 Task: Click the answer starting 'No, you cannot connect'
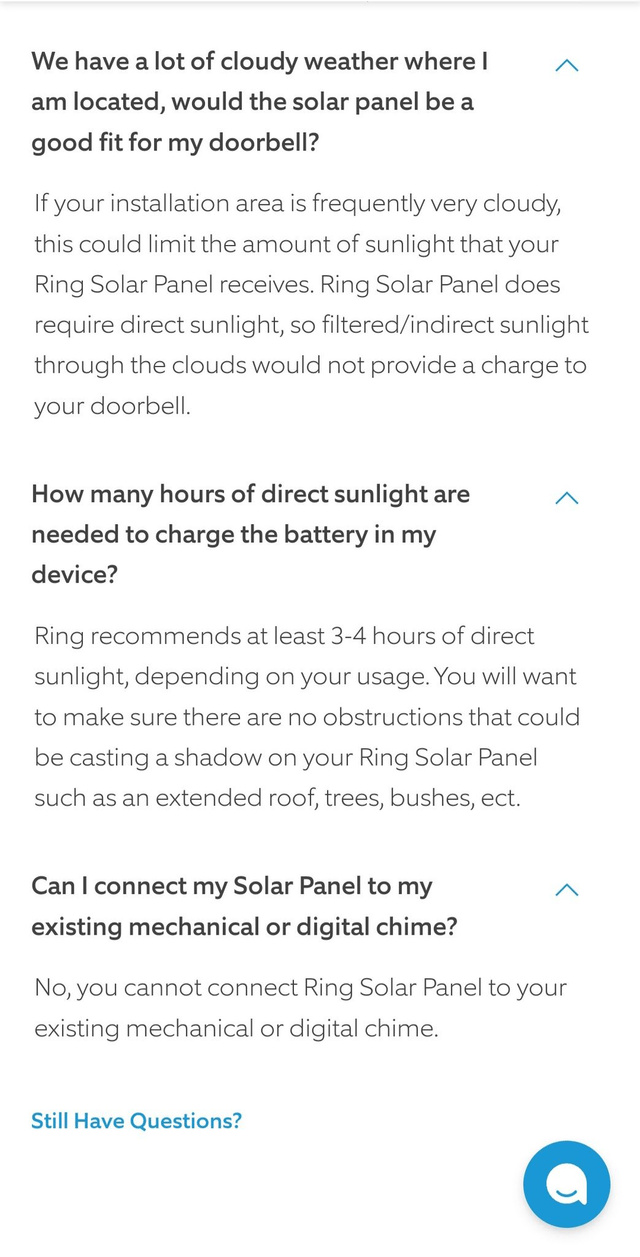pos(300,1008)
